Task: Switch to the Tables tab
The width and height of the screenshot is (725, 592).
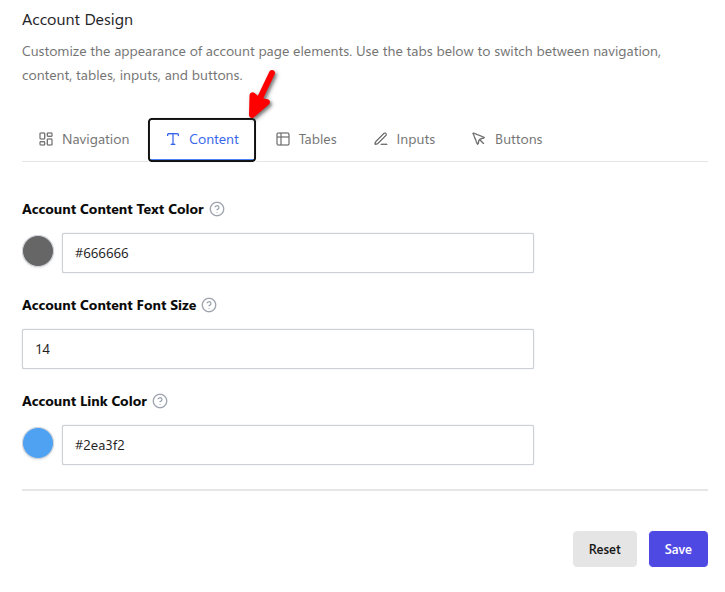Action: pyautogui.click(x=306, y=139)
